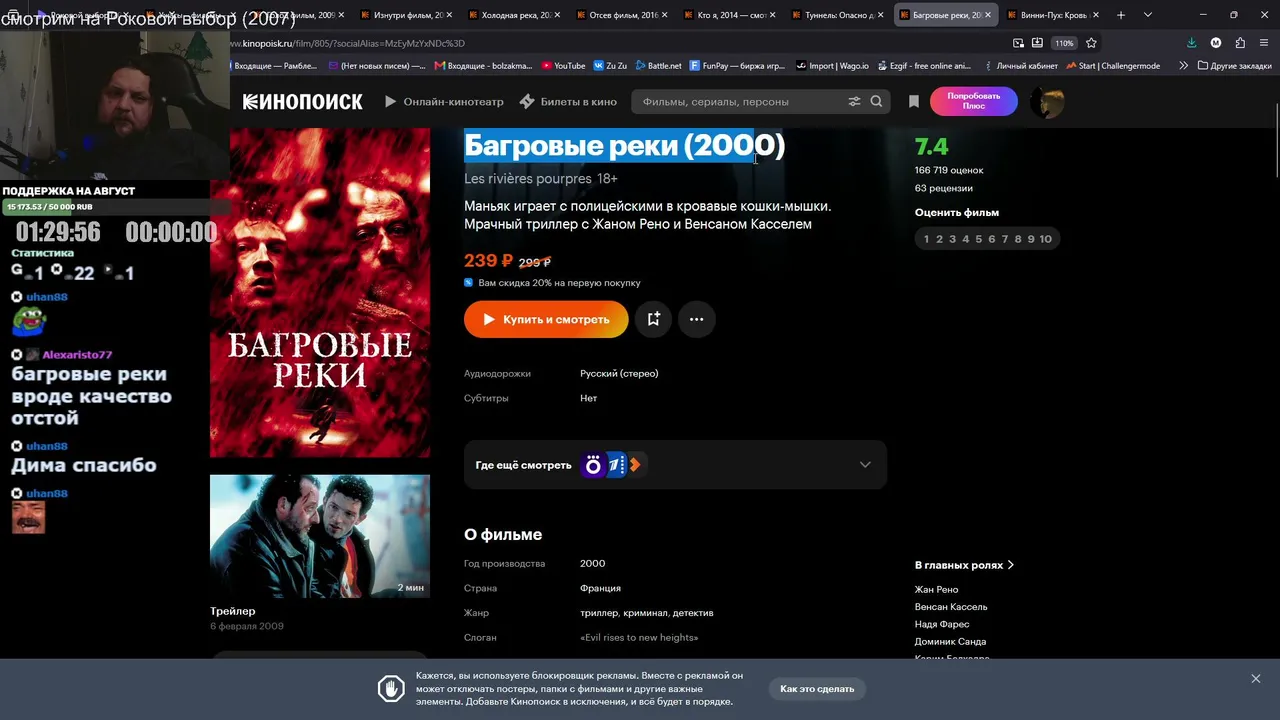Open actor Венсан Кассель's page

951,607
